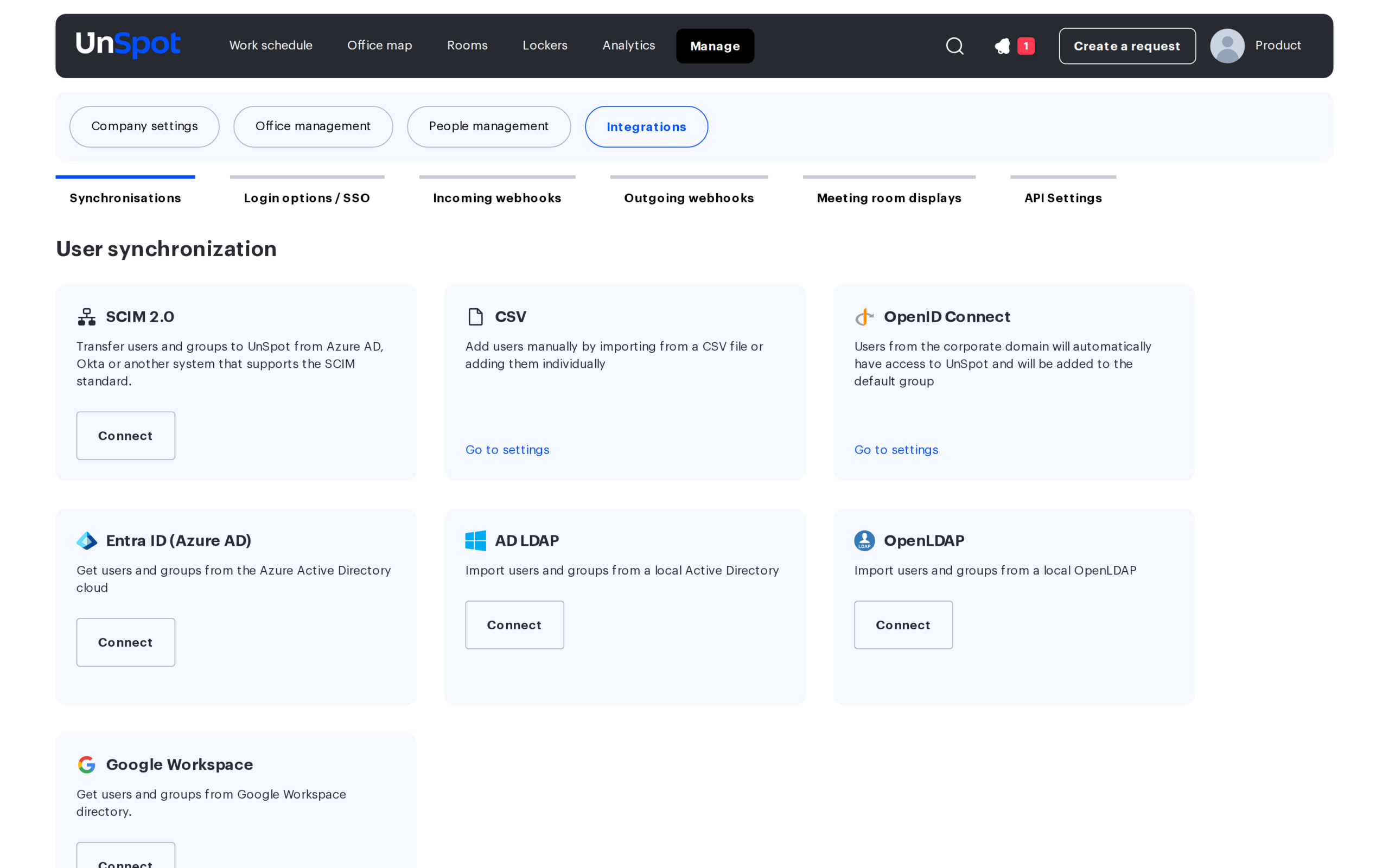This screenshot has height=868, width=1389.
Task: Click the User synchronization heading
Action: click(x=167, y=248)
